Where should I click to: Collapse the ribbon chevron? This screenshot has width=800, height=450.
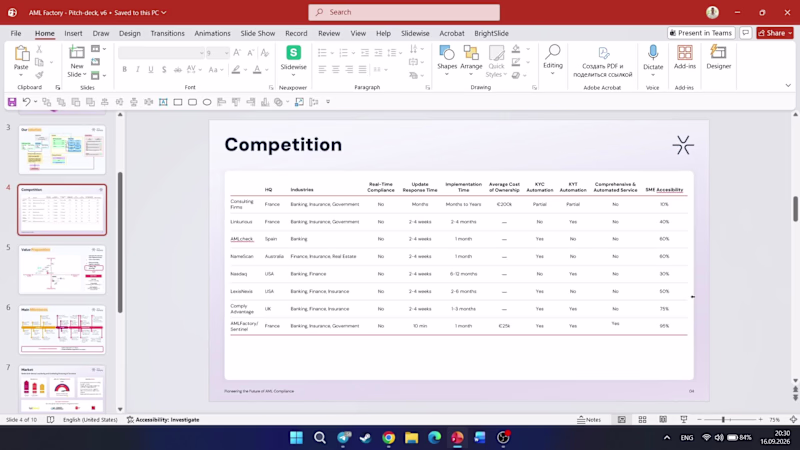788,86
